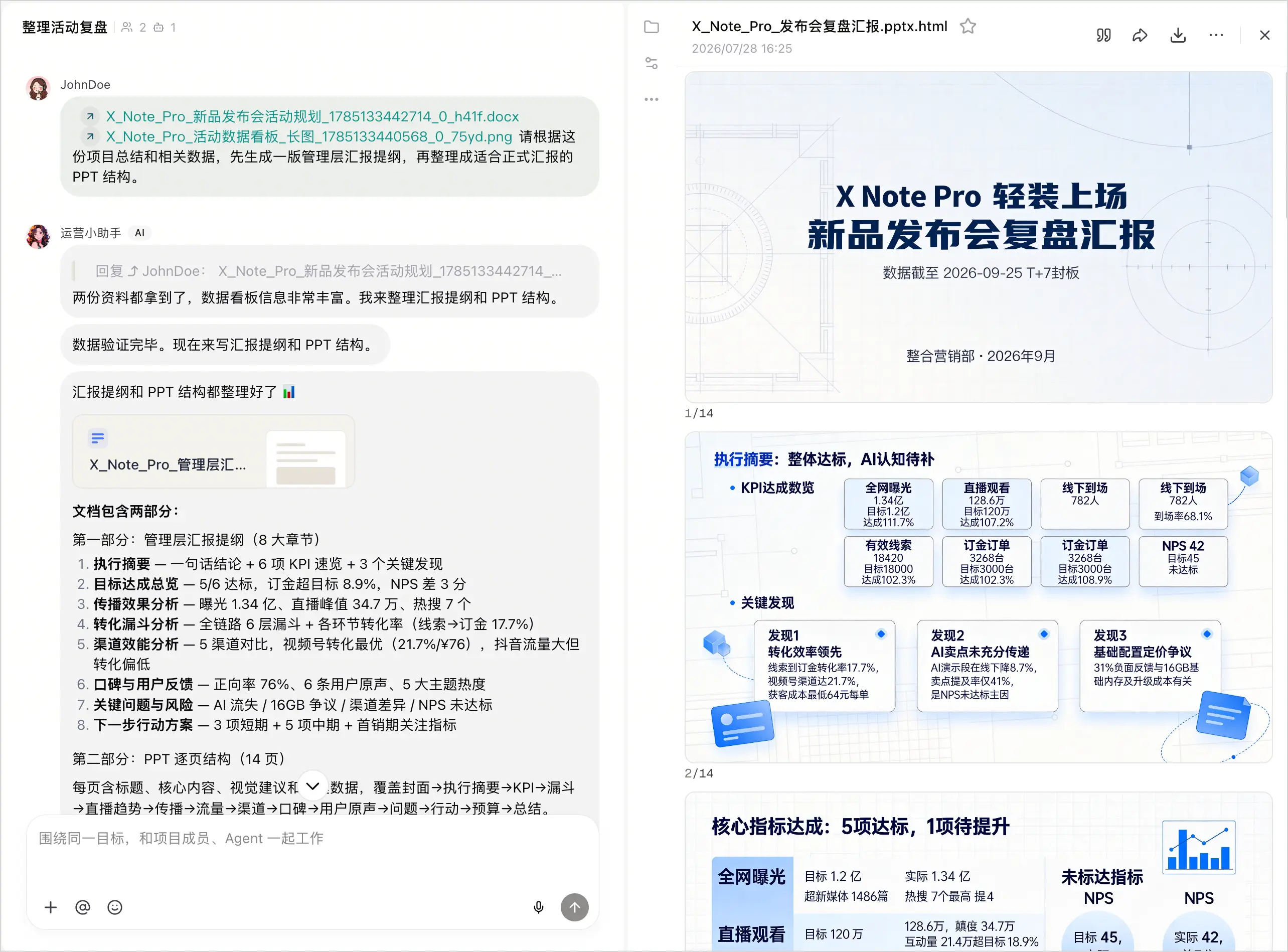
Task: Download the pptx.html file
Action: pyautogui.click(x=1178, y=35)
